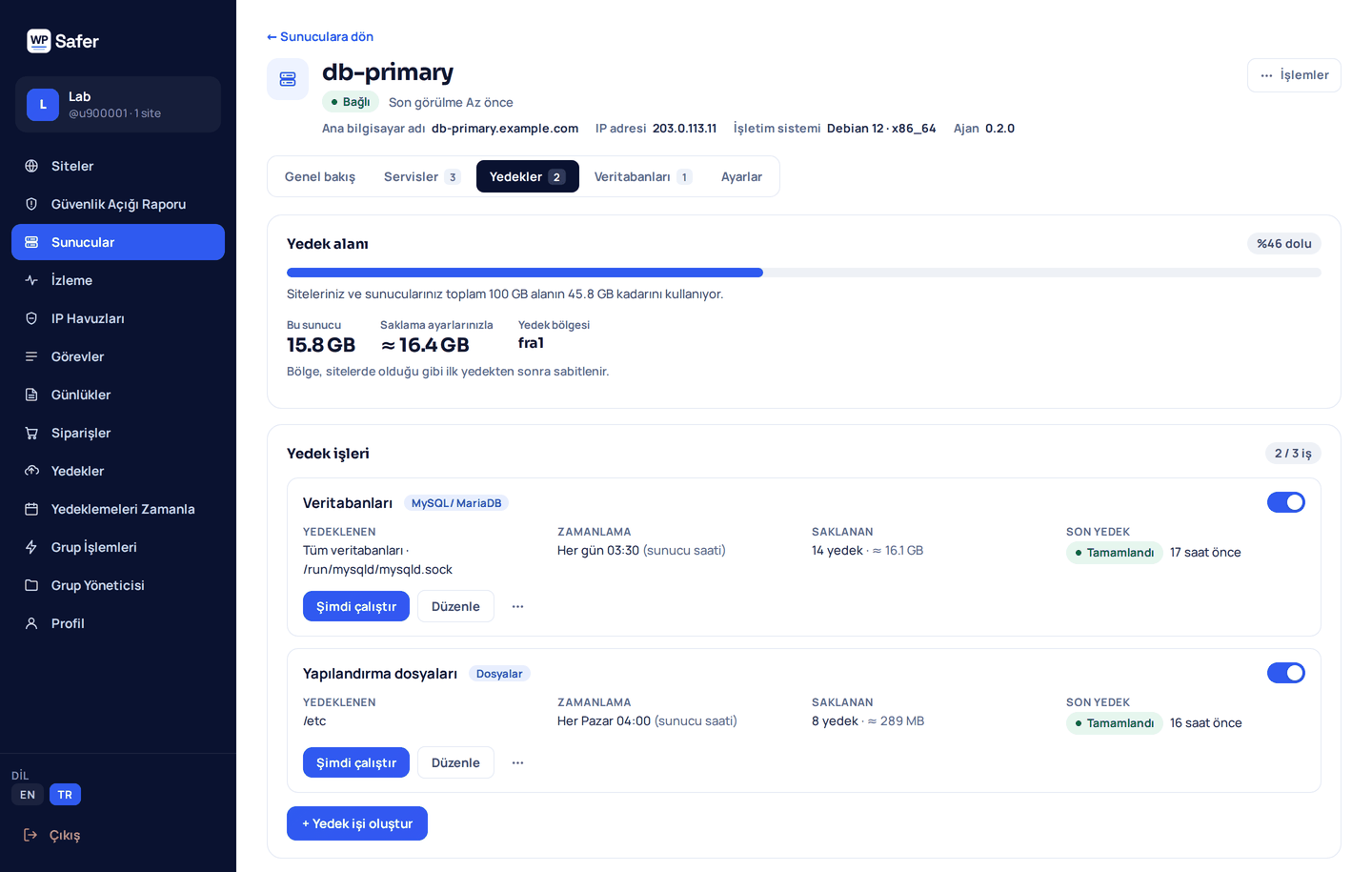
Task: Click Yedek işi oluştur button
Action: [357, 823]
